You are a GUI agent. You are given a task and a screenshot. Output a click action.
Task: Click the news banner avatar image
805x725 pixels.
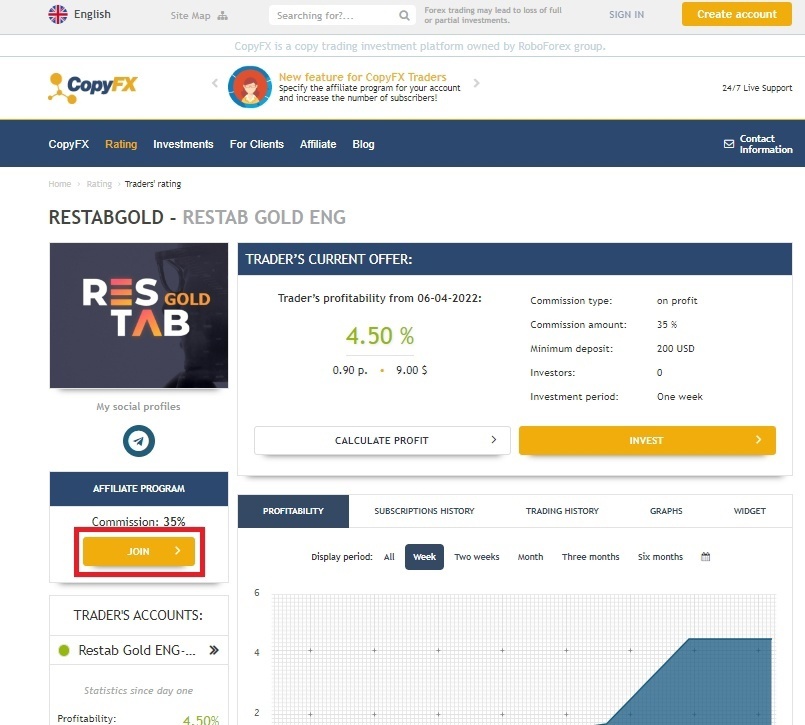tap(250, 87)
